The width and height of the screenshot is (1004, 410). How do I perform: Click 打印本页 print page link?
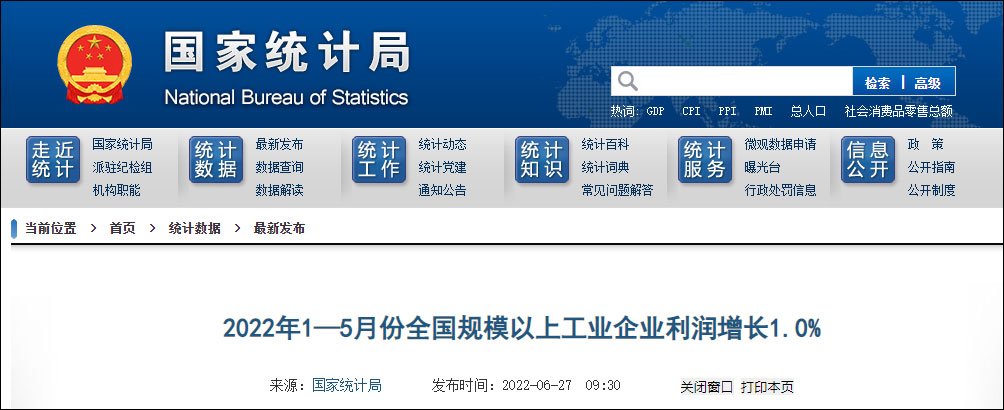click(767, 387)
